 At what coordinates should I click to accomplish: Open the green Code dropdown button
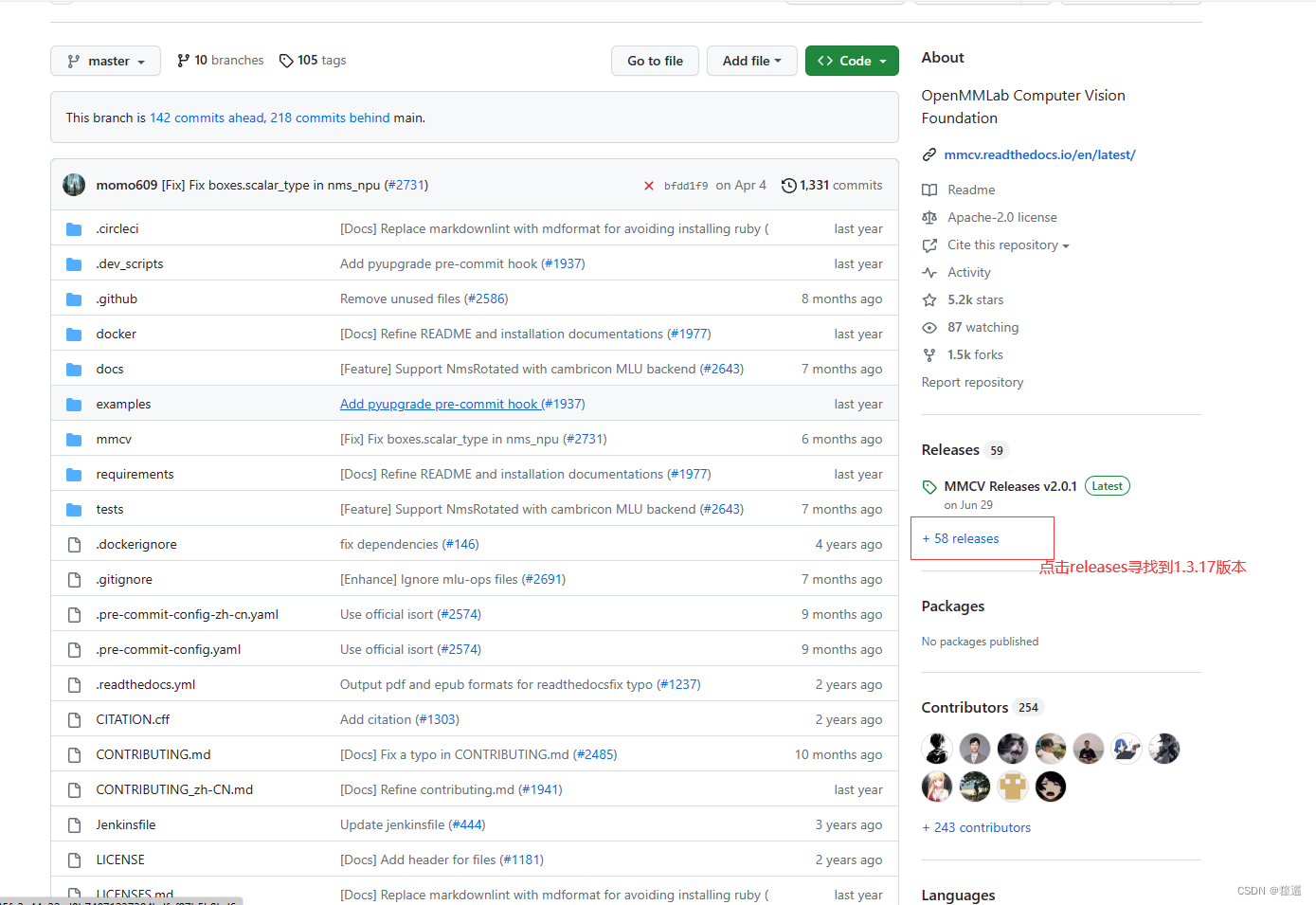pos(852,61)
